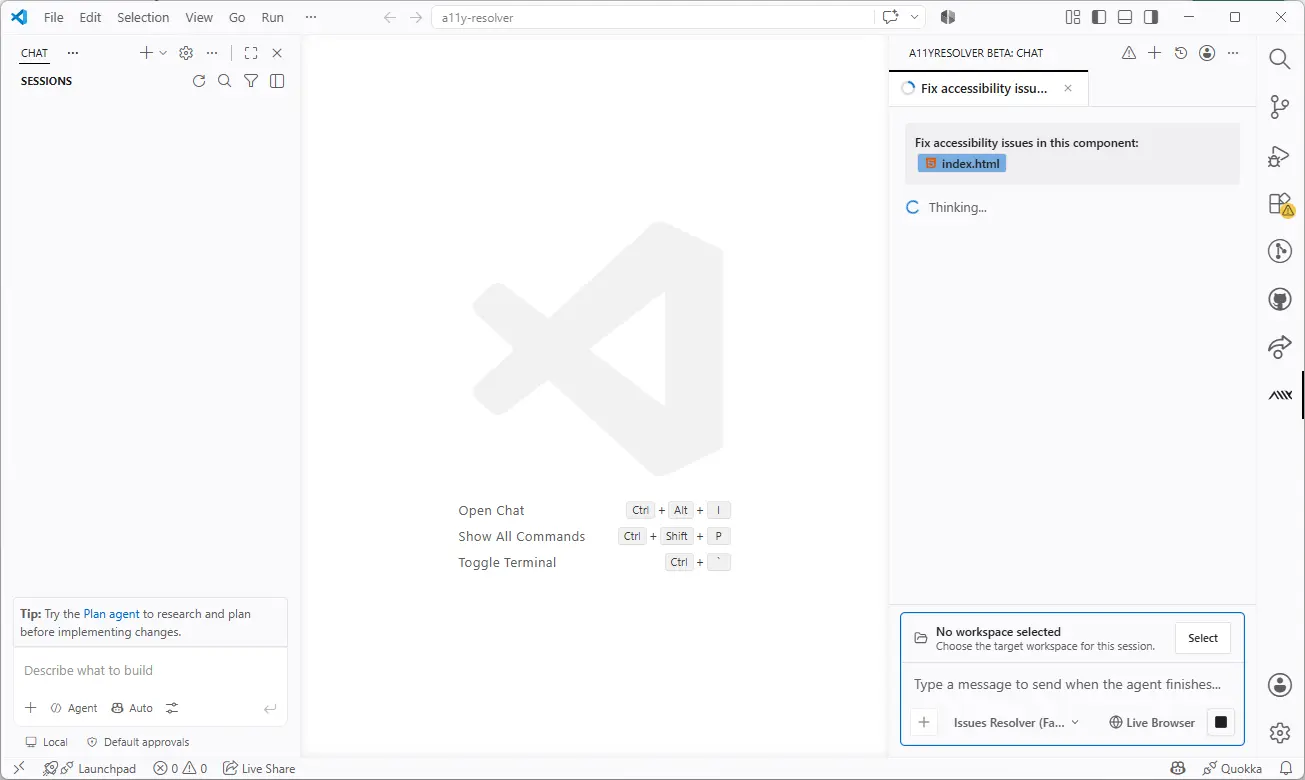Click the remote window icon in status bar
1305x780 pixels.
(18, 768)
